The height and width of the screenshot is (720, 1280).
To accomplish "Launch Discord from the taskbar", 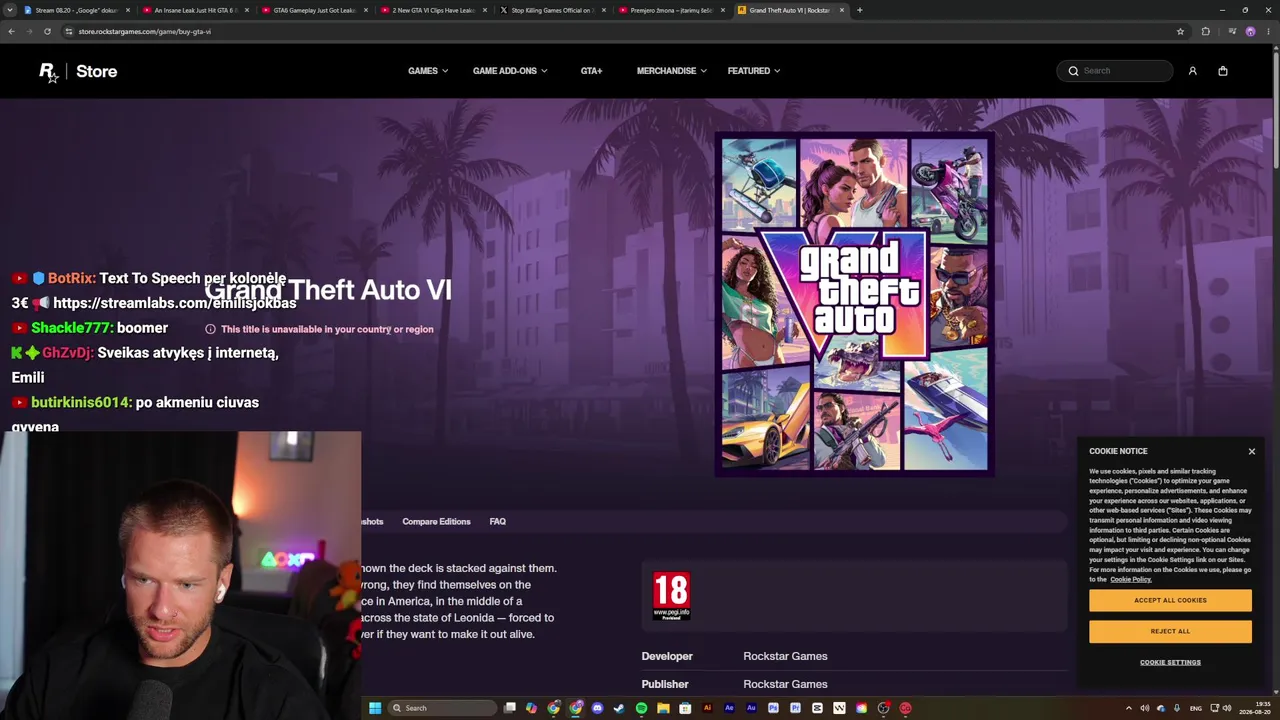I will pos(597,708).
